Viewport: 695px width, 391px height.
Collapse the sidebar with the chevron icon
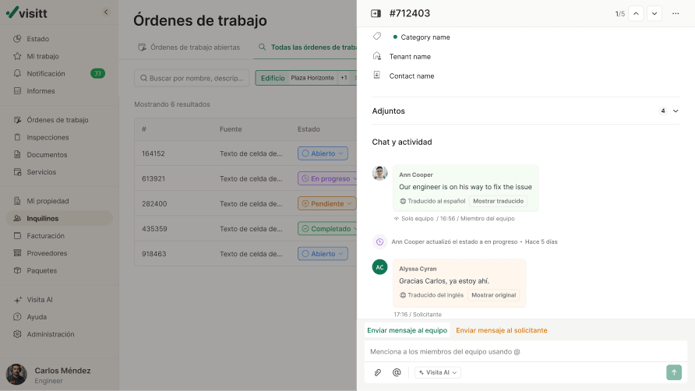[106, 12]
